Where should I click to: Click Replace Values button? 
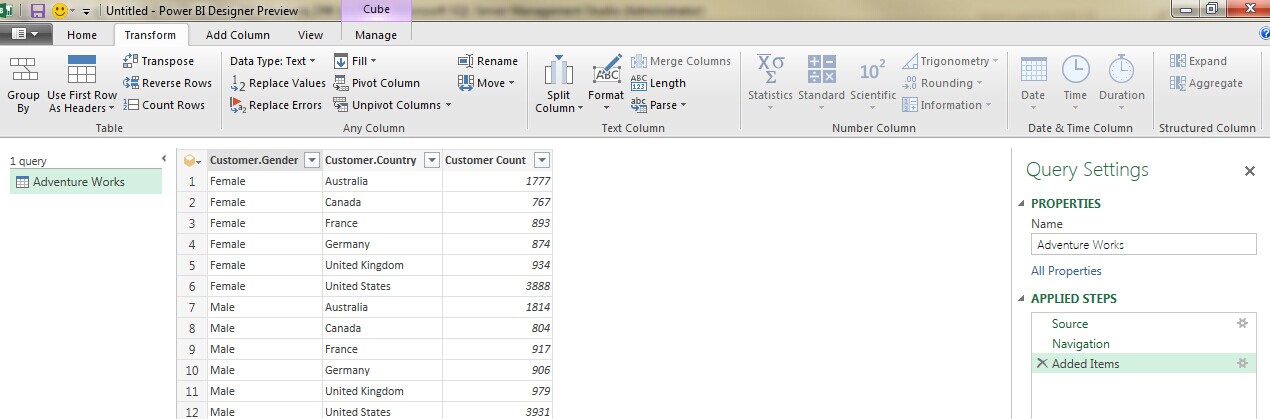pyautogui.click(x=278, y=83)
